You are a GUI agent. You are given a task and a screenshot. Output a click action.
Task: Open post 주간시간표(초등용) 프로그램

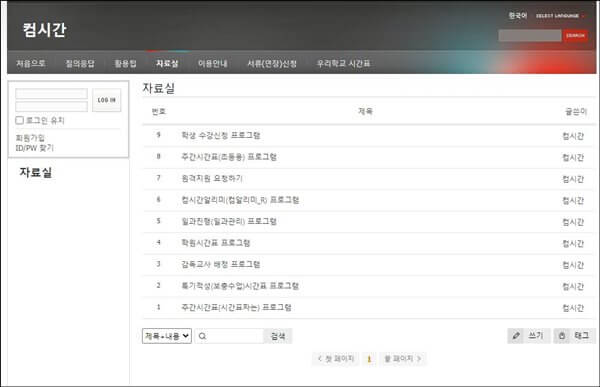tap(229, 157)
